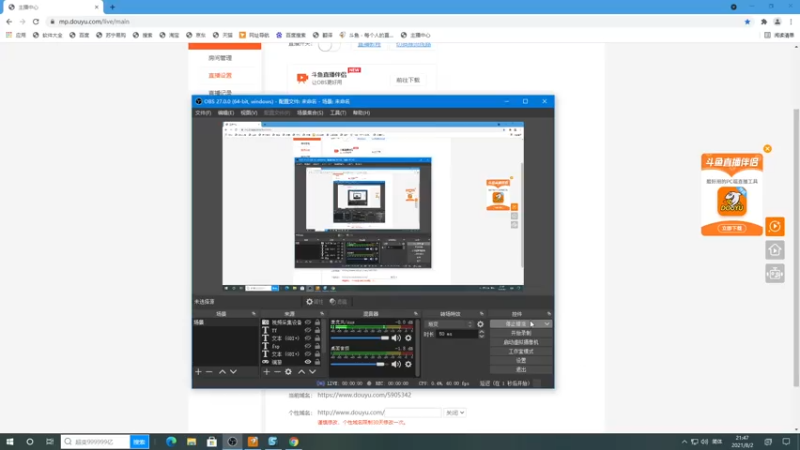The height and width of the screenshot is (450, 800).
Task: Add a new scene with the plus icon
Action: pos(198,372)
